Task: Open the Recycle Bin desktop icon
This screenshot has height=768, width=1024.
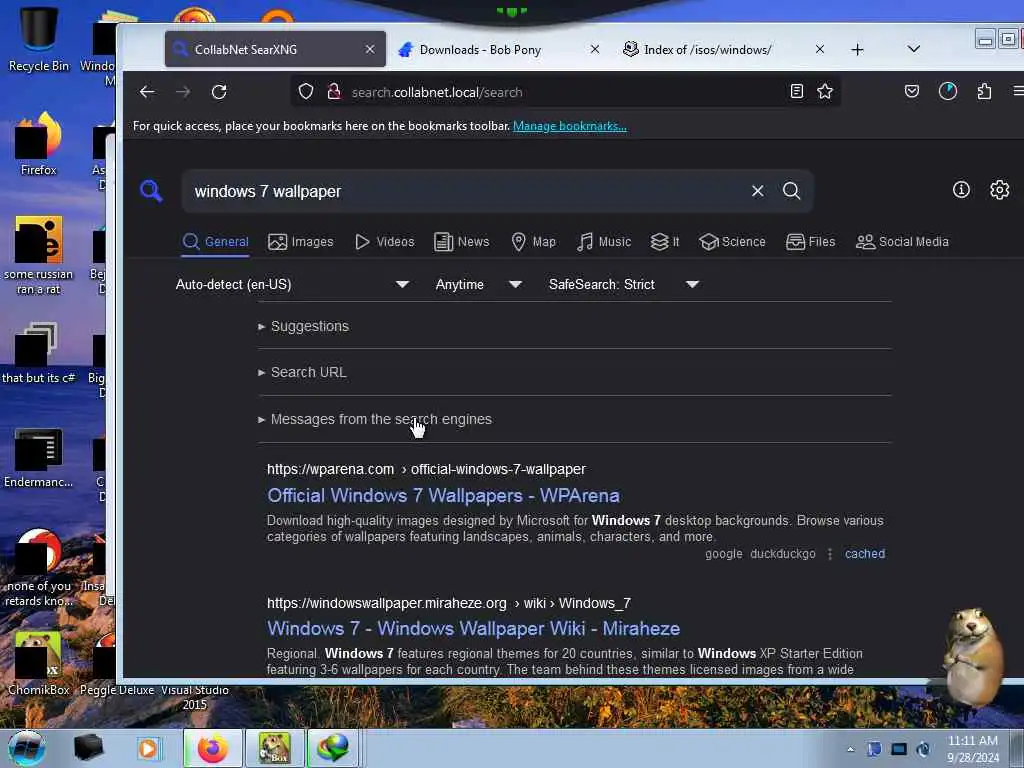Action: point(38,39)
